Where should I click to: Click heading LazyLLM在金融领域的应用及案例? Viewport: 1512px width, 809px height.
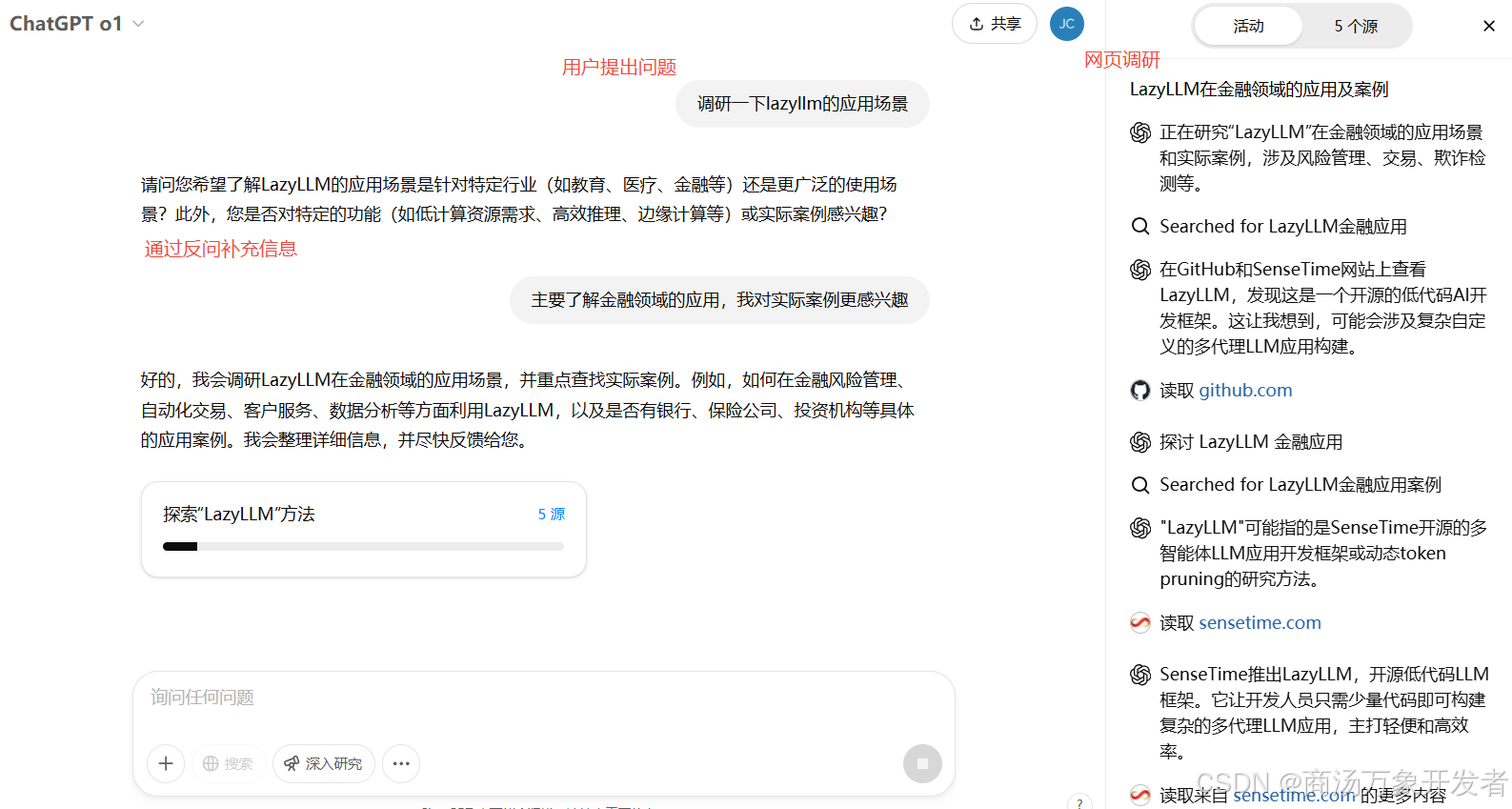point(1259,90)
